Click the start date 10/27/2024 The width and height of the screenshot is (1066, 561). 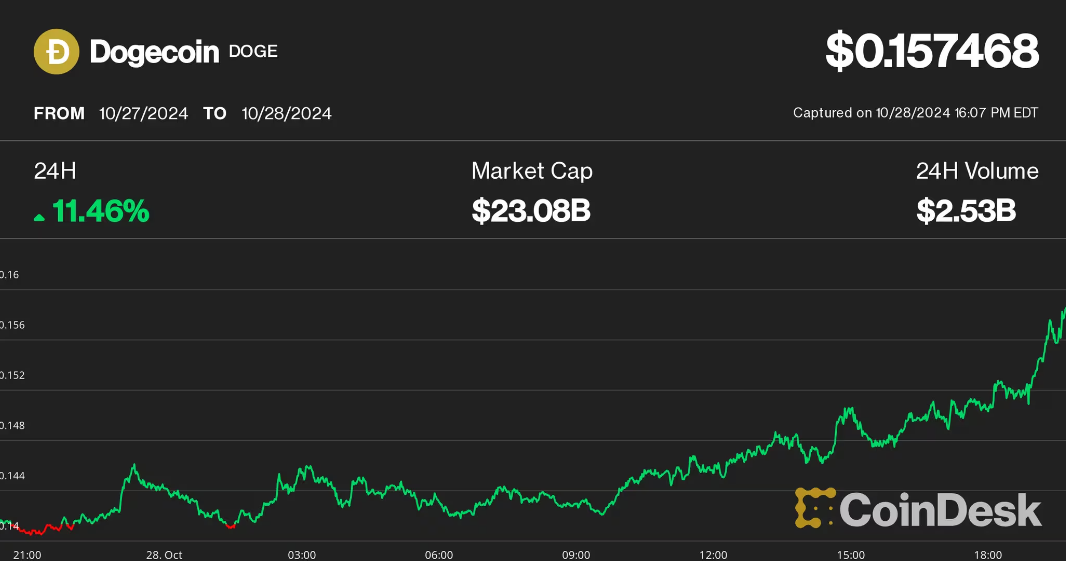click(143, 114)
